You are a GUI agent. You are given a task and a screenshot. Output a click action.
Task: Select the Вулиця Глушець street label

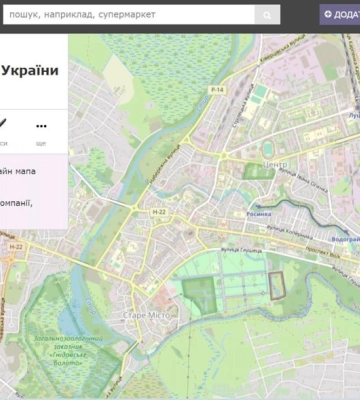tap(242, 250)
